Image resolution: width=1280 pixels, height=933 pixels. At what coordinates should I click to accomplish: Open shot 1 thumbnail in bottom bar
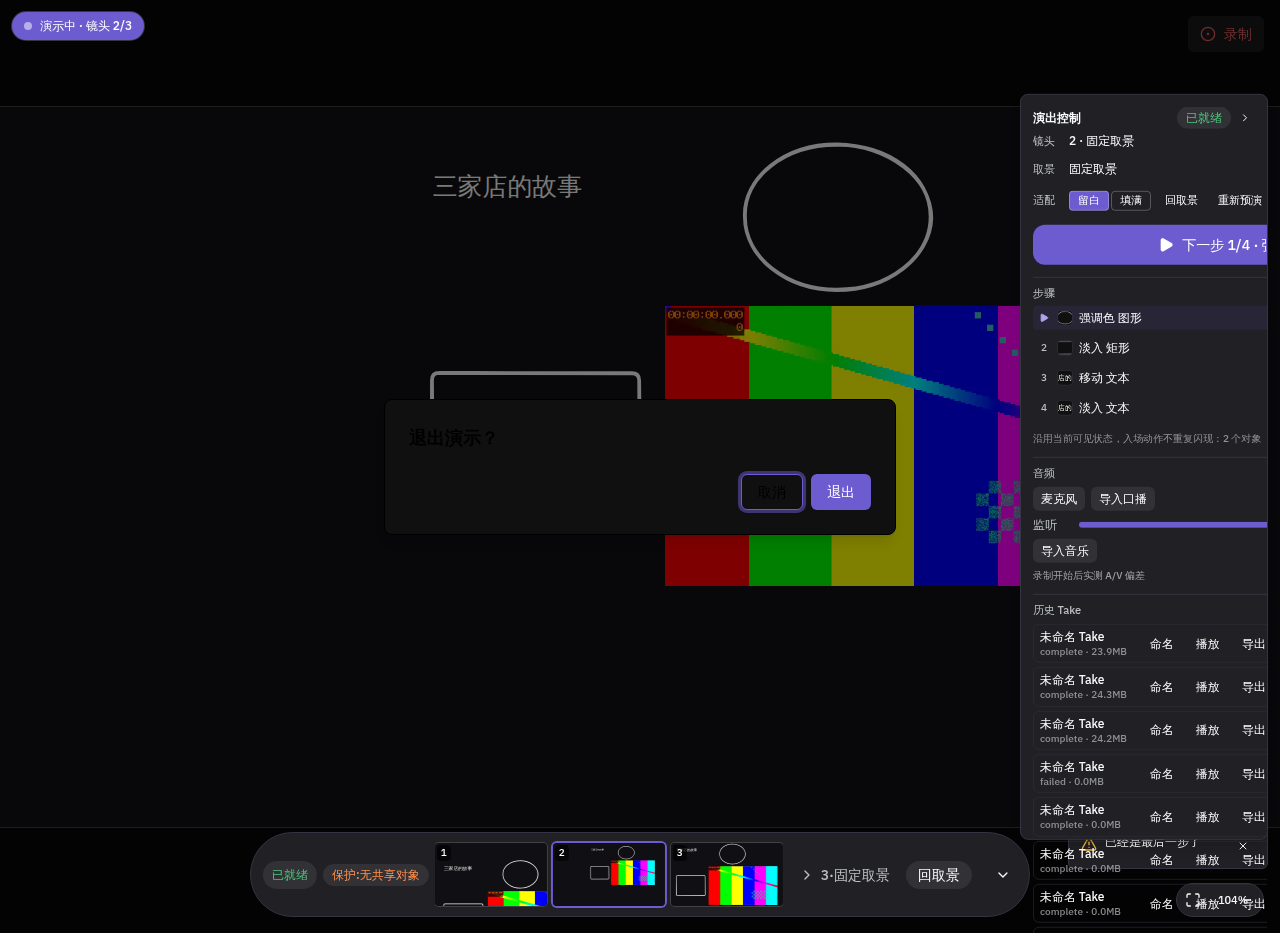coord(491,875)
